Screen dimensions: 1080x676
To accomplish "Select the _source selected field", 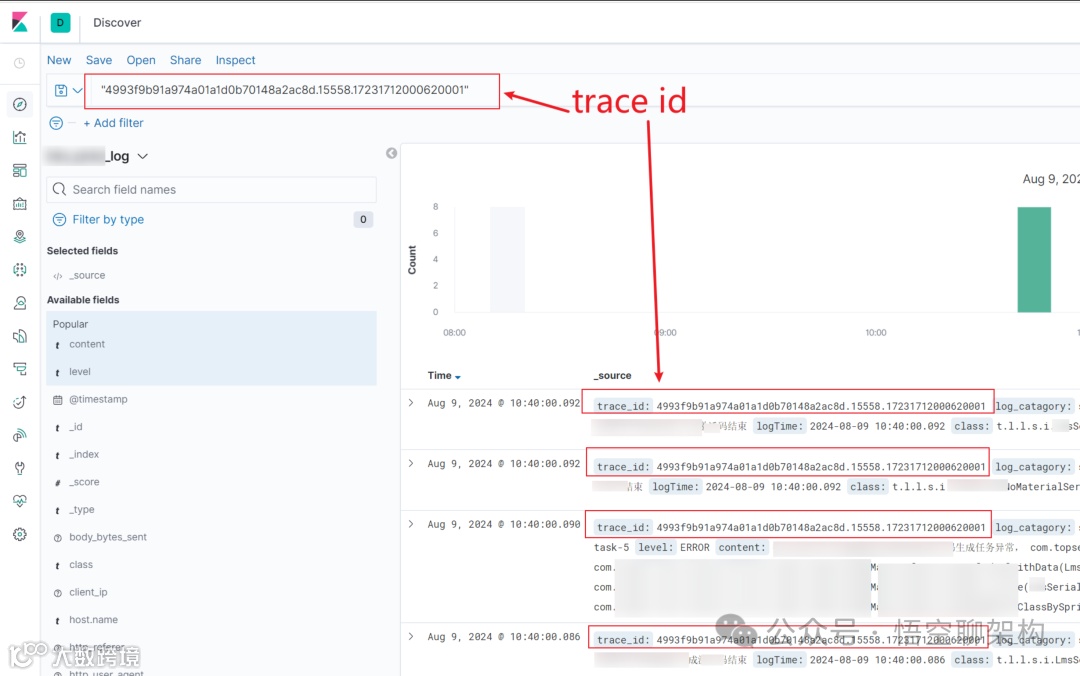I will (x=87, y=275).
